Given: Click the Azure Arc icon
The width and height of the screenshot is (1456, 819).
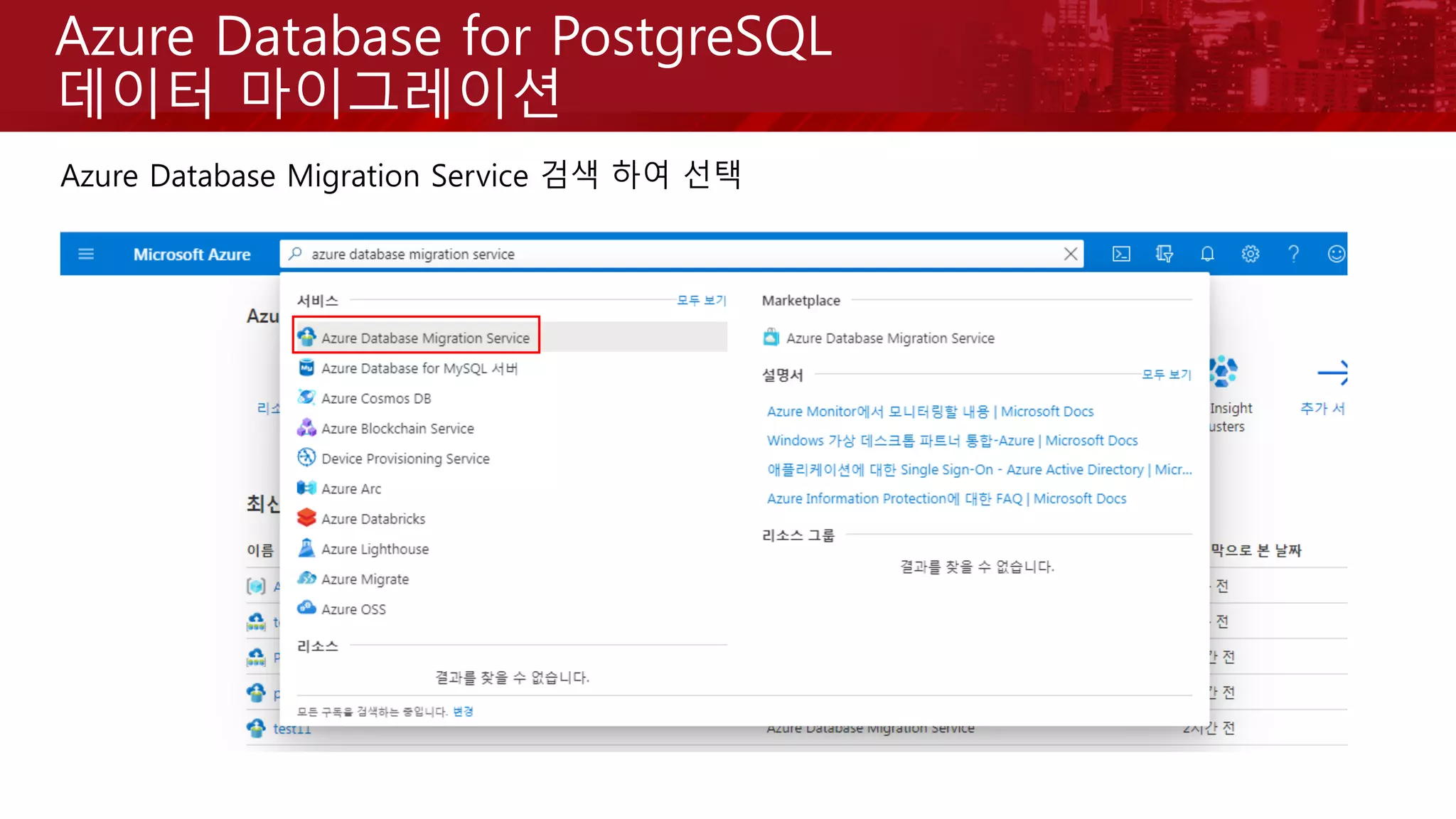Looking at the screenshot, I should (x=306, y=488).
